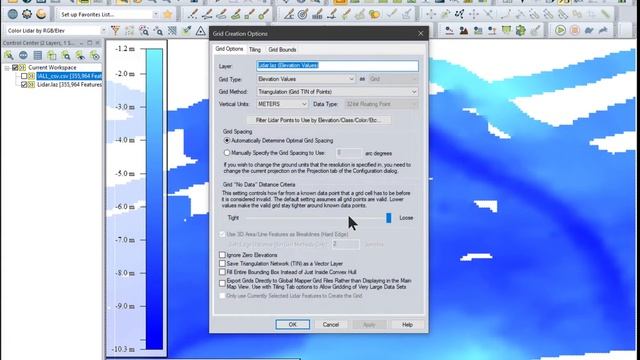
Task: Select Manually Specify the Grid Spacing option
Action: (x=227, y=153)
